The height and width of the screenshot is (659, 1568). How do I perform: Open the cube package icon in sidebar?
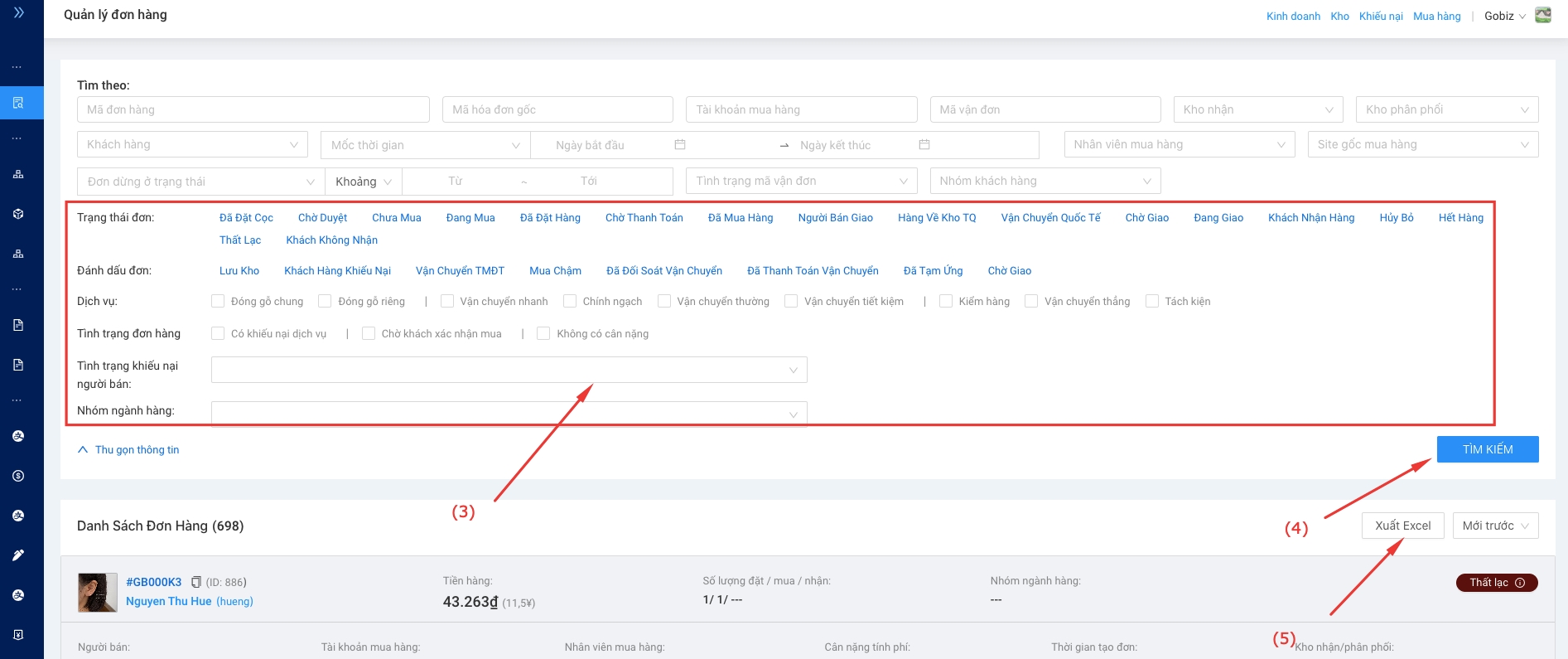pyautogui.click(x=18, y=214)
